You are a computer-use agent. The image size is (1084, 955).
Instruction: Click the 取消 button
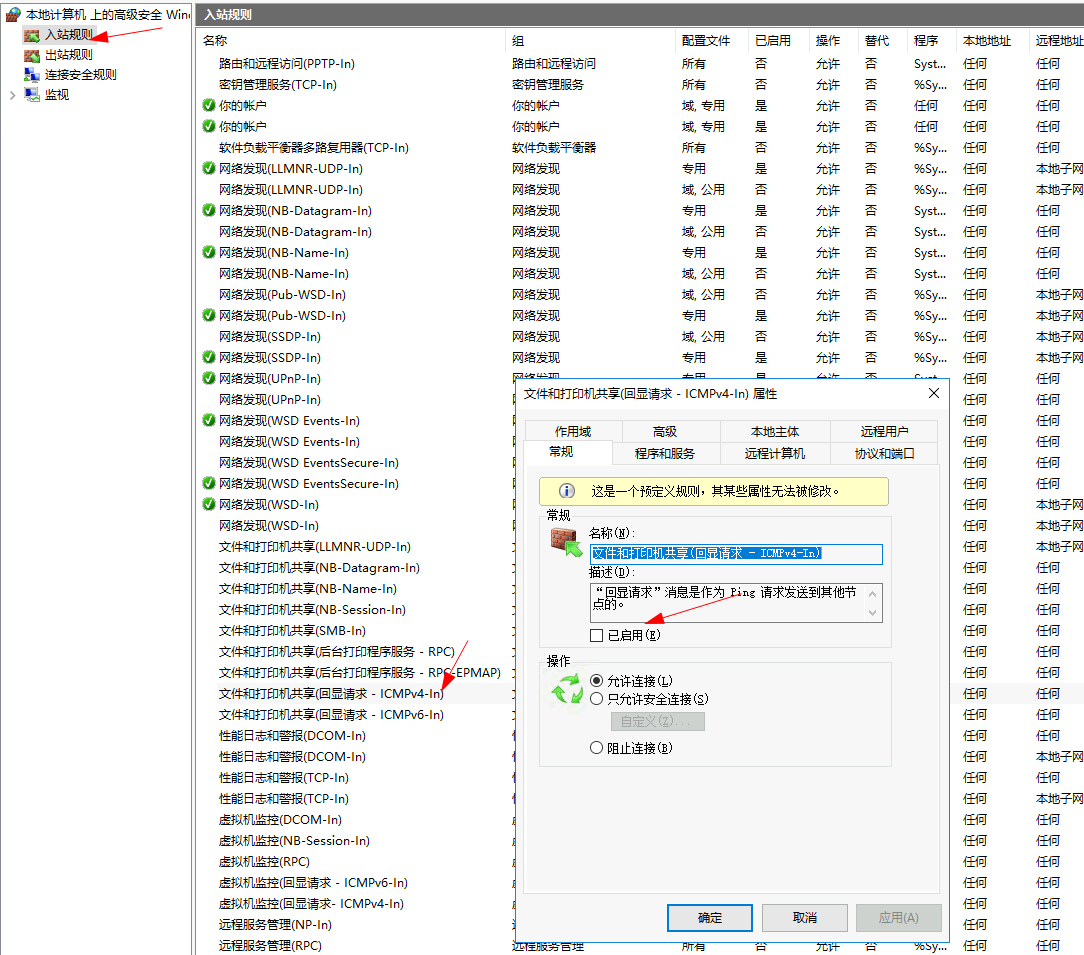point(804,917)
